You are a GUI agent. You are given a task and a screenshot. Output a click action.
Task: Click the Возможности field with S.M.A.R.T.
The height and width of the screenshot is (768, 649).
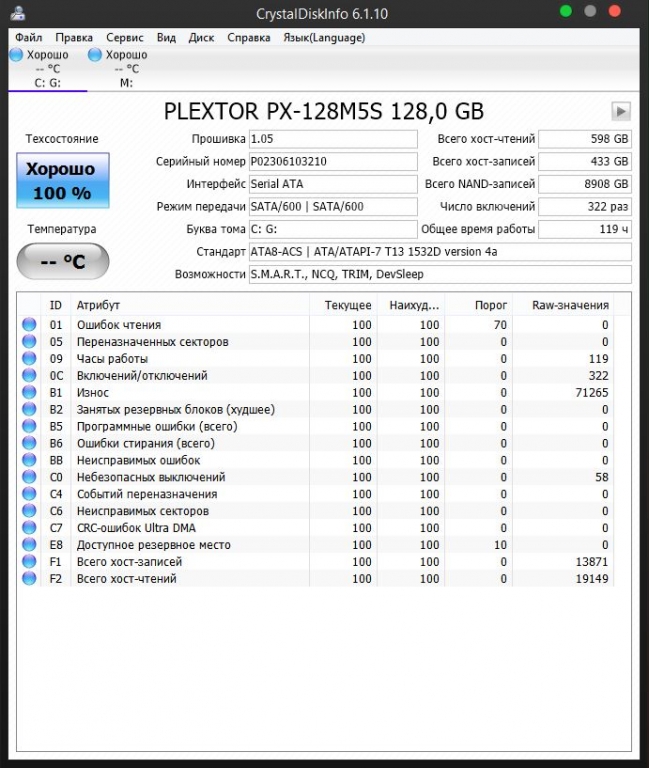tap(440, 274)
